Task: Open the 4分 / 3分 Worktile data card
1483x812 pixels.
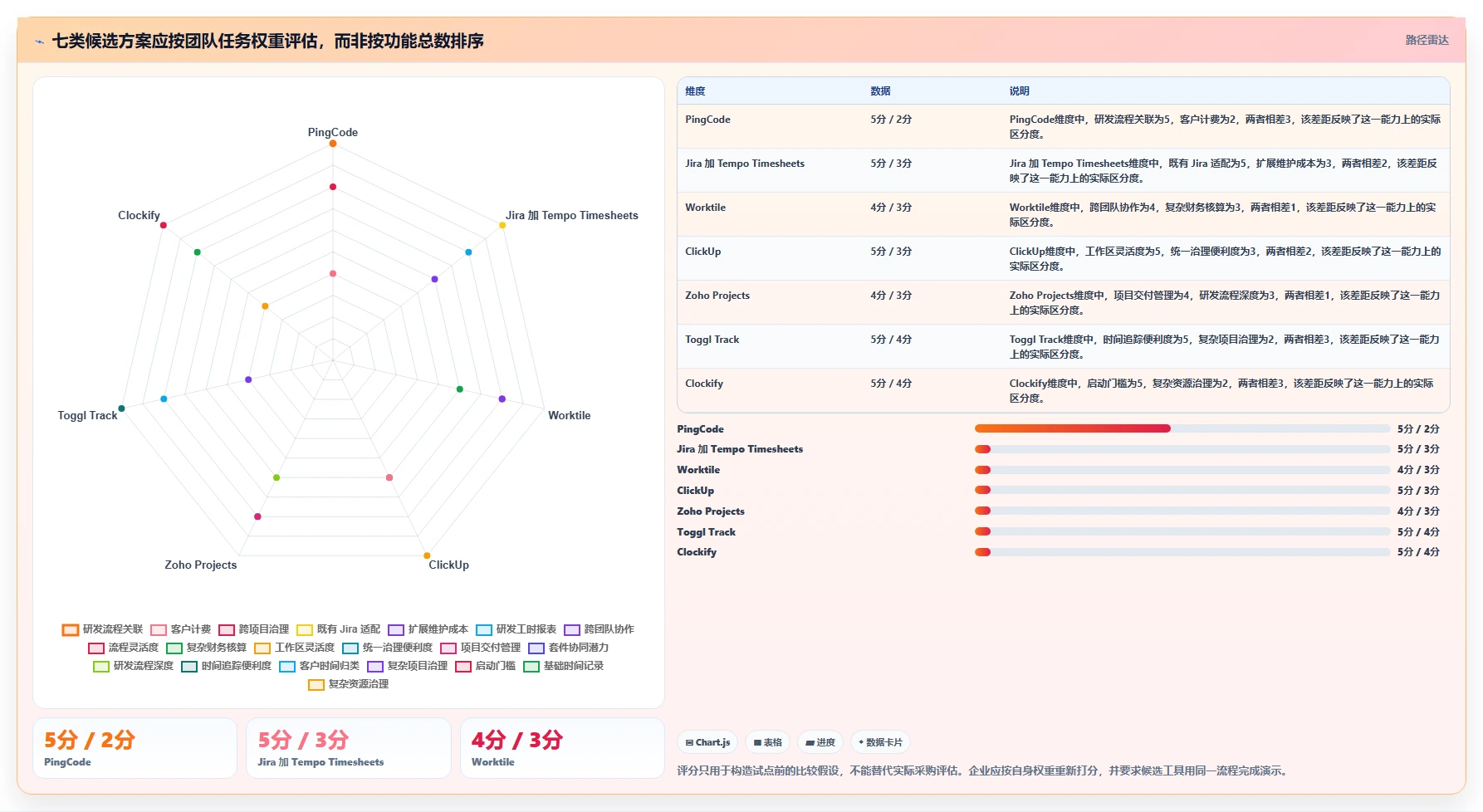Action: pyautogui.click(x=562, y=748)
